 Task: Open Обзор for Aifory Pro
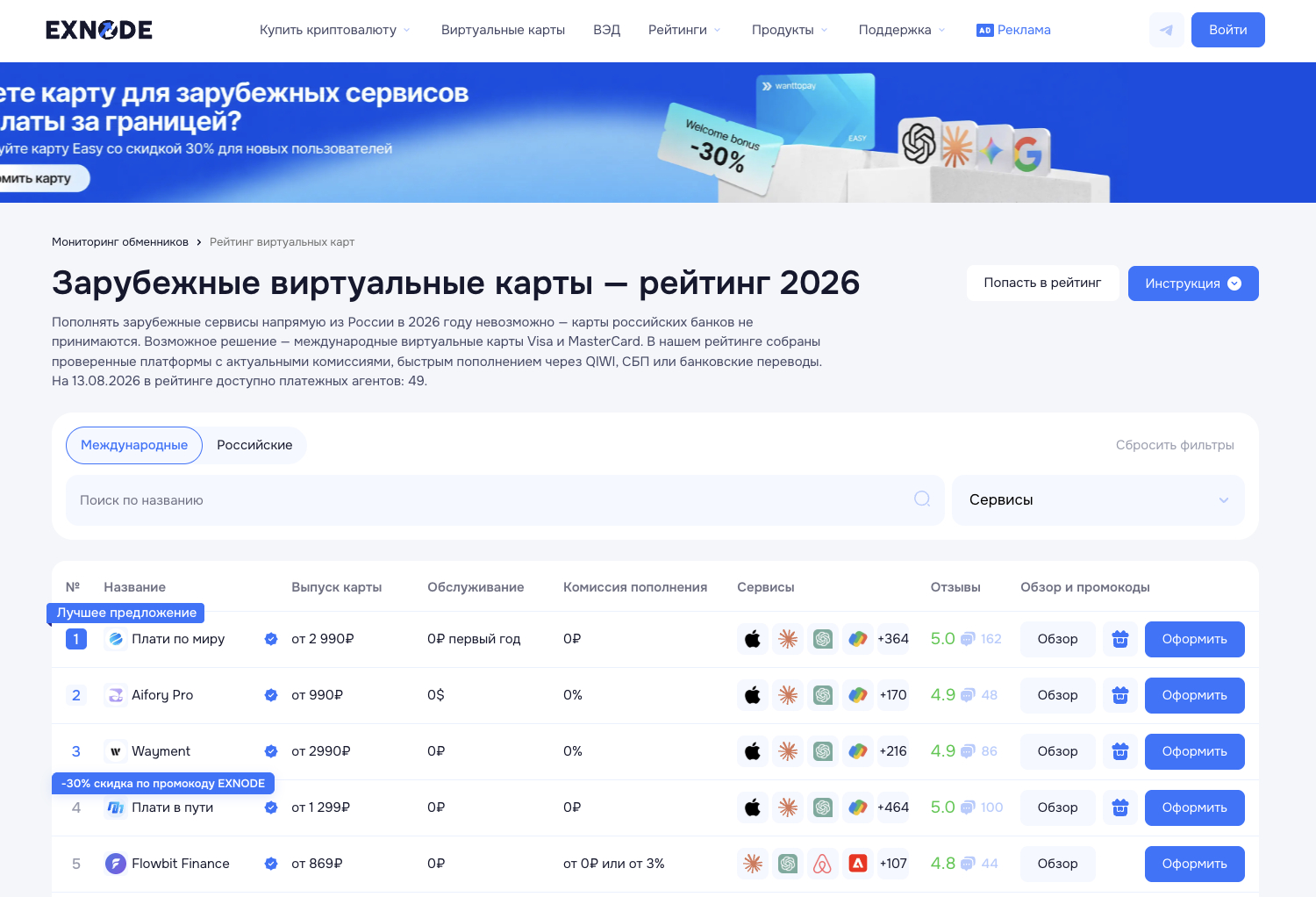pos(1058,695)
